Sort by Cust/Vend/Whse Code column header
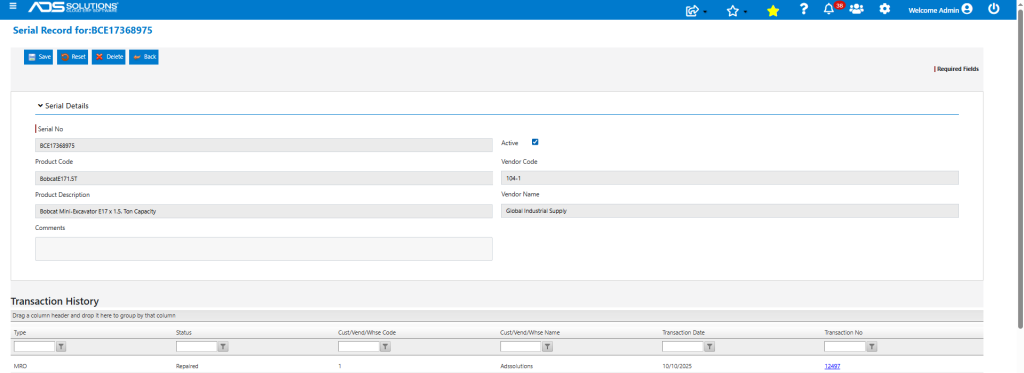1024x373 pixels. (367, 332)
